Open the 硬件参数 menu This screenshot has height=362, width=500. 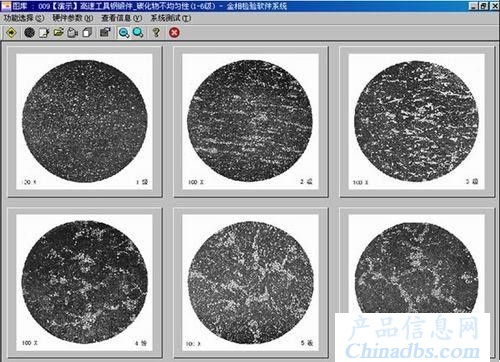pyautogui.click(x=72, y=18)
